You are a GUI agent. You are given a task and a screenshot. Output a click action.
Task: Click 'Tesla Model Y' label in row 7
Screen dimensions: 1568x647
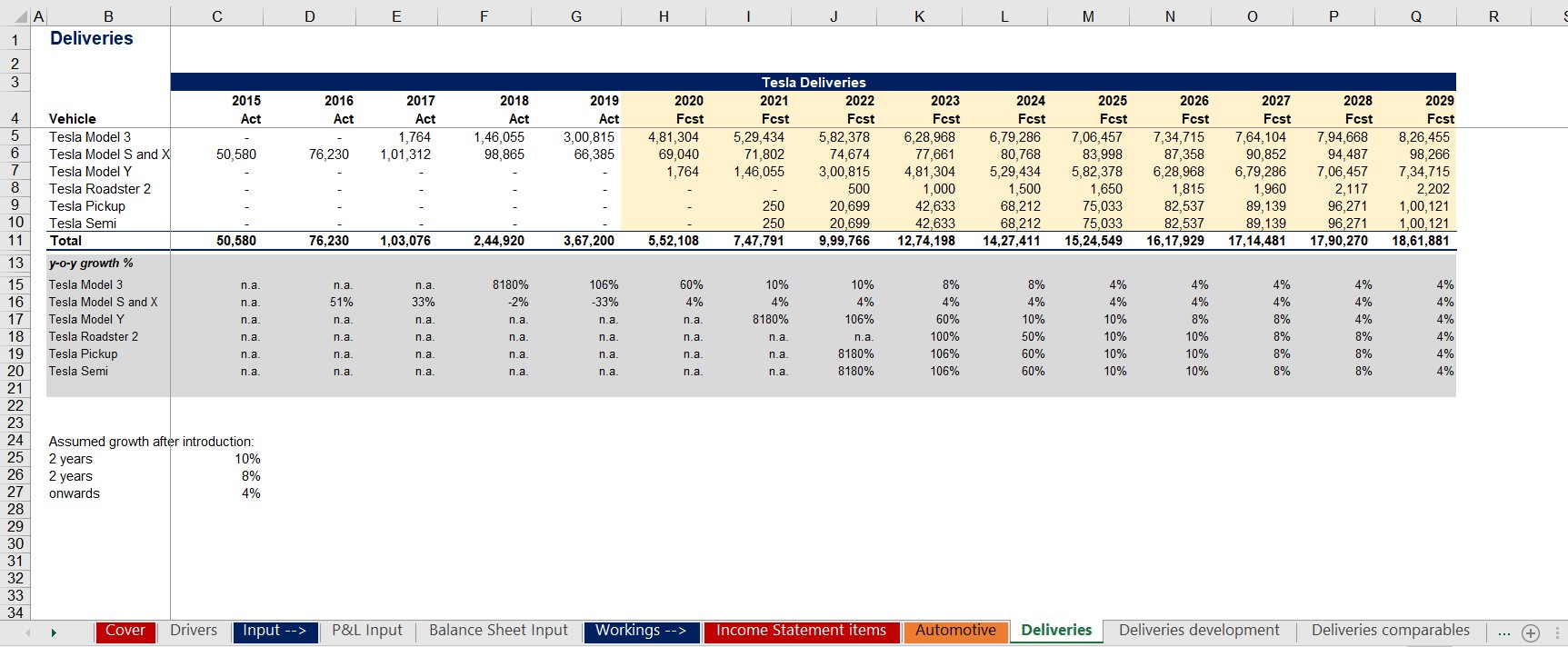pos(90,172)
